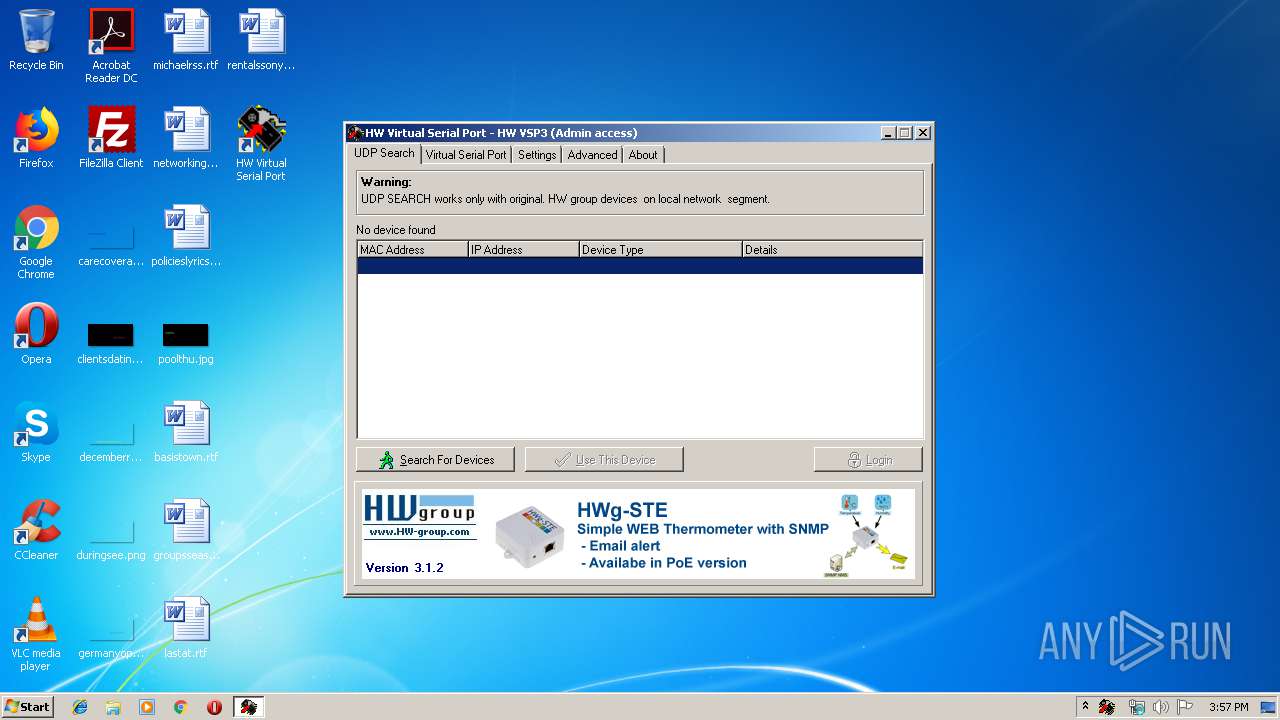
Task: Select michaelrss.rtf file icon
Action: pyautogui.click(x=186, y=40)
